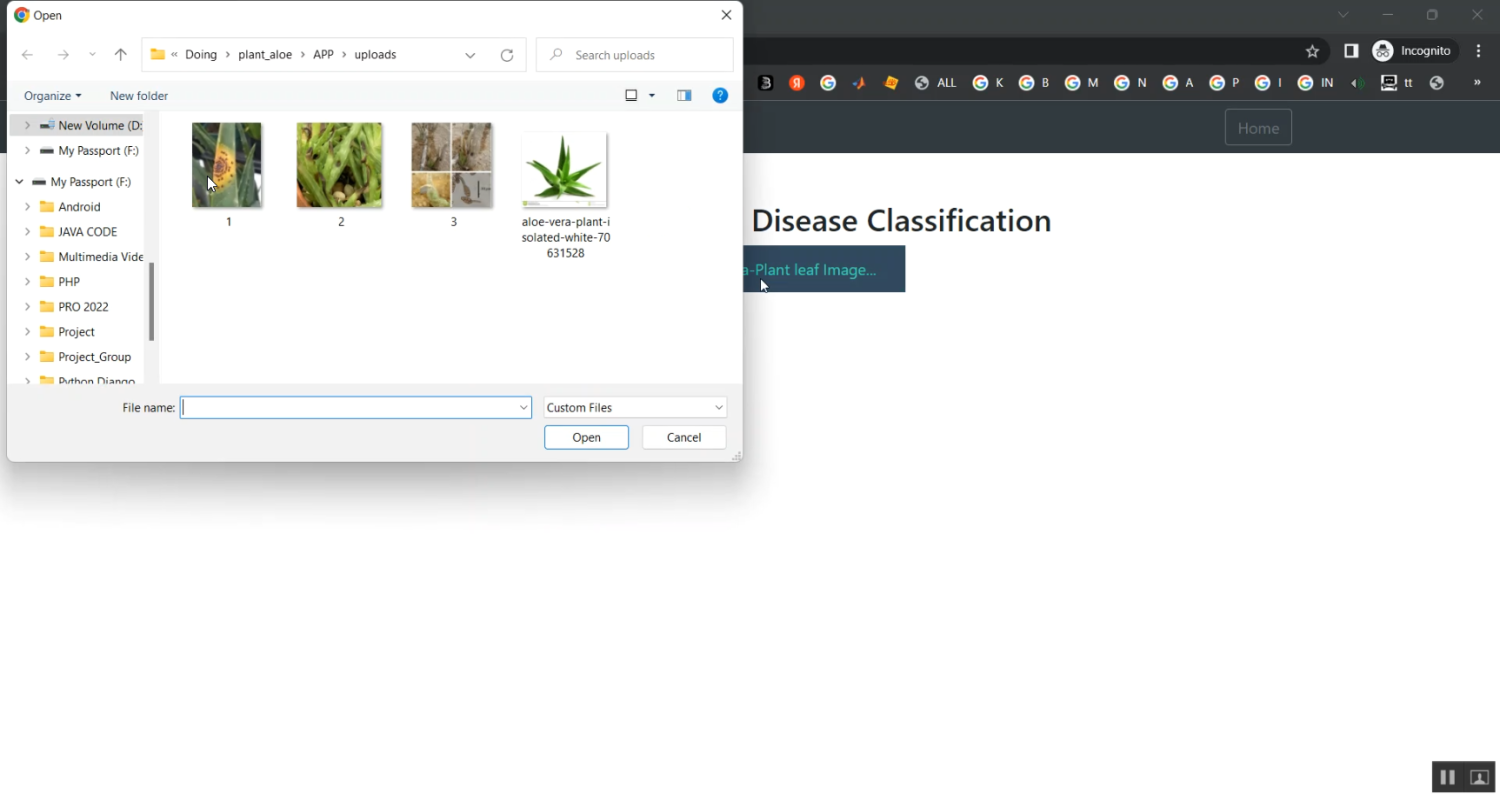This screenshot has width=1500, height=794.
Task: Go forward in the Open dialog
Action: pos(63,55)
